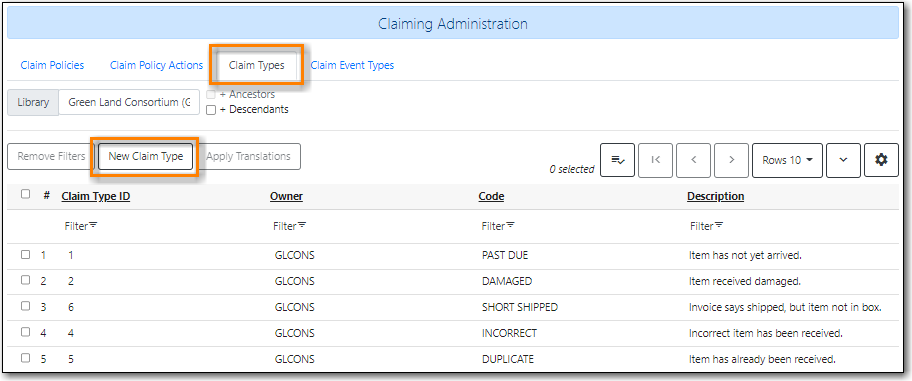912x381 pixels.
Task: Click 'Incorrect item has been received.' text
Action: pyautogui.click(x=765, y=333)
